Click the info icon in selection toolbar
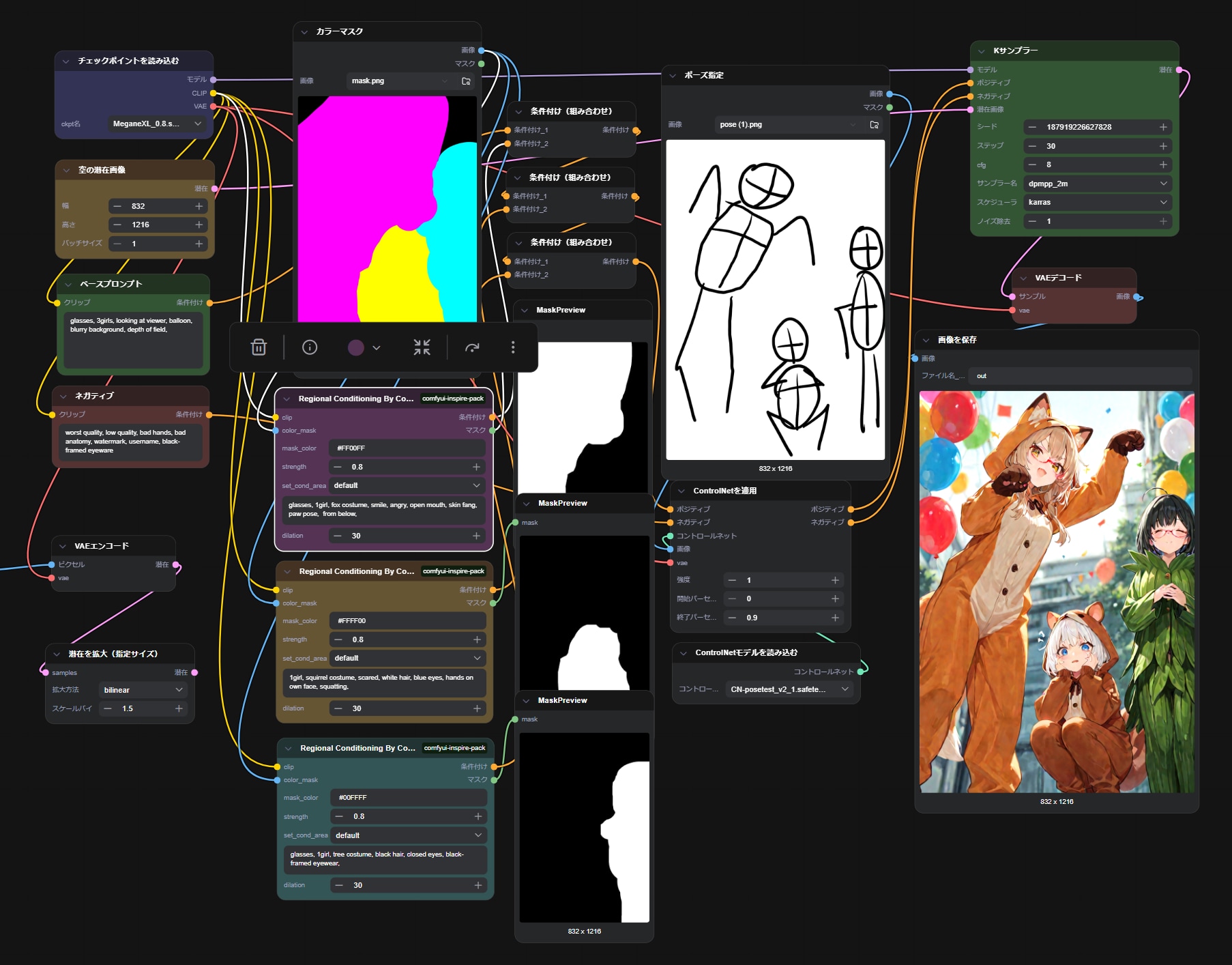 [310, 347]
